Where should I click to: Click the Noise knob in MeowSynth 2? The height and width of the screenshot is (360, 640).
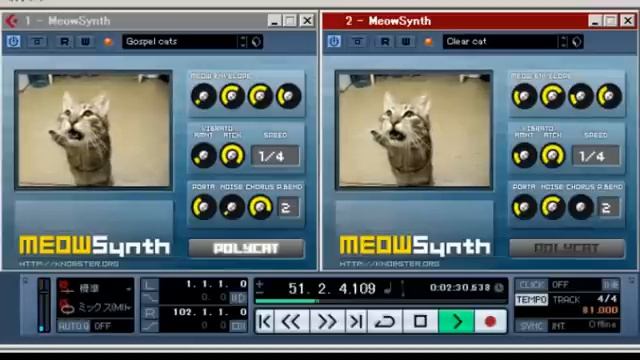(552, 207)
